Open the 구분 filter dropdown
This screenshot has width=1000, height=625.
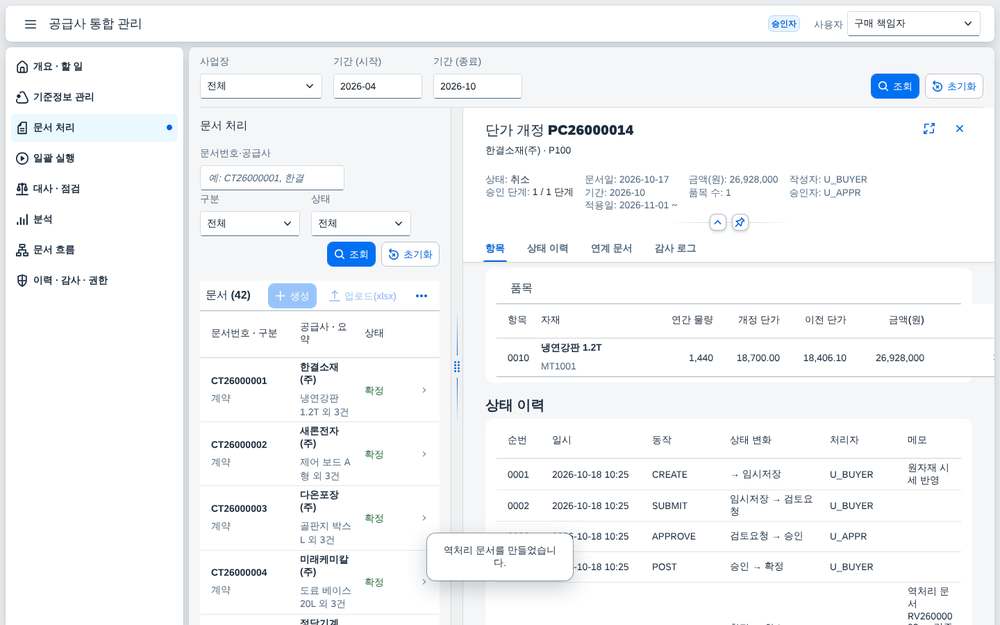pos(249,223)
